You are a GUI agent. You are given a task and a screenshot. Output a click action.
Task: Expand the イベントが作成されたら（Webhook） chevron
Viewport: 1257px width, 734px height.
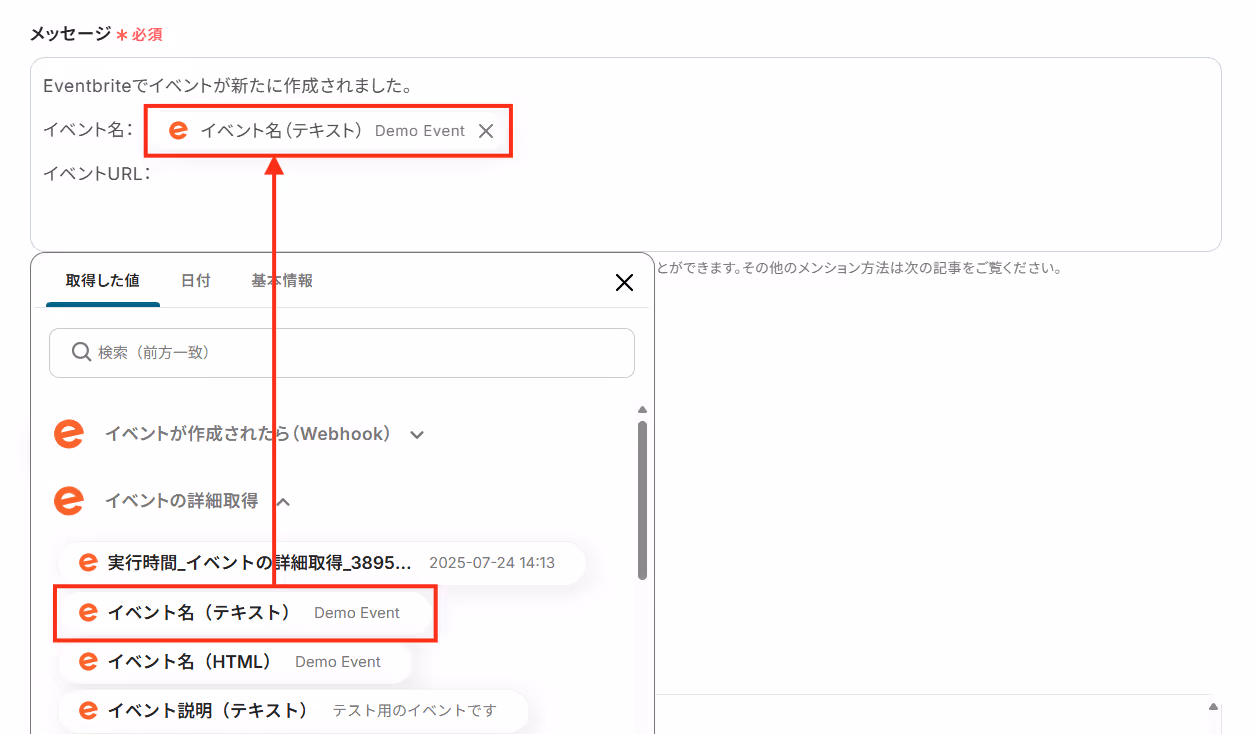click(x=418, y=435)
